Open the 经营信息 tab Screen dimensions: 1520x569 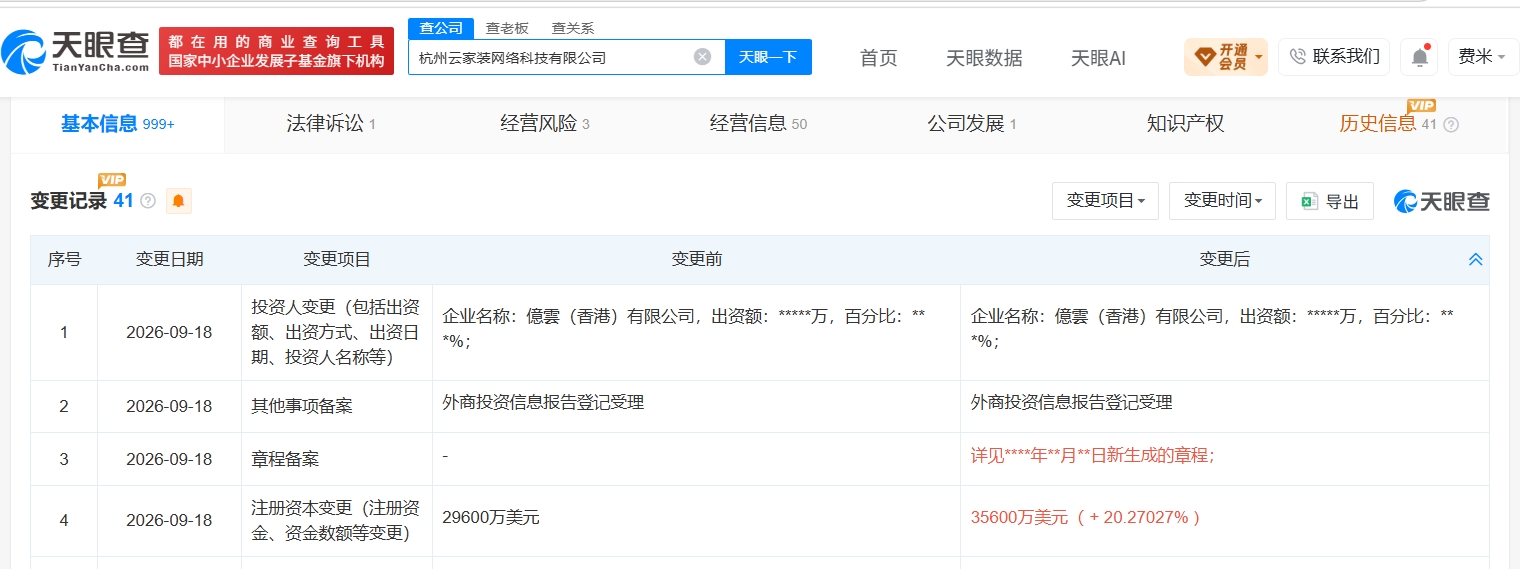758,124
